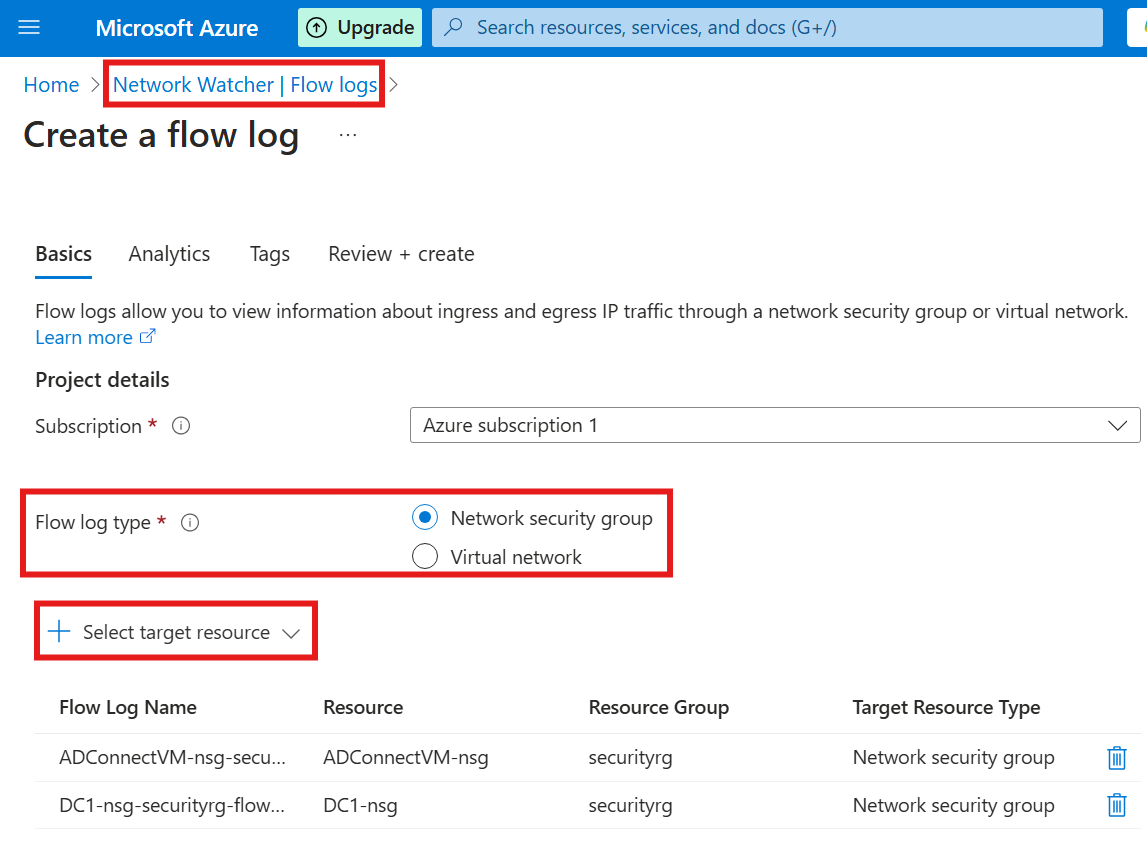The height and width of the screenshot is (843, 1147).
Task: Click the ADConnectVM-nsg-secu... flow log name
Action: (x=173, y=757)
